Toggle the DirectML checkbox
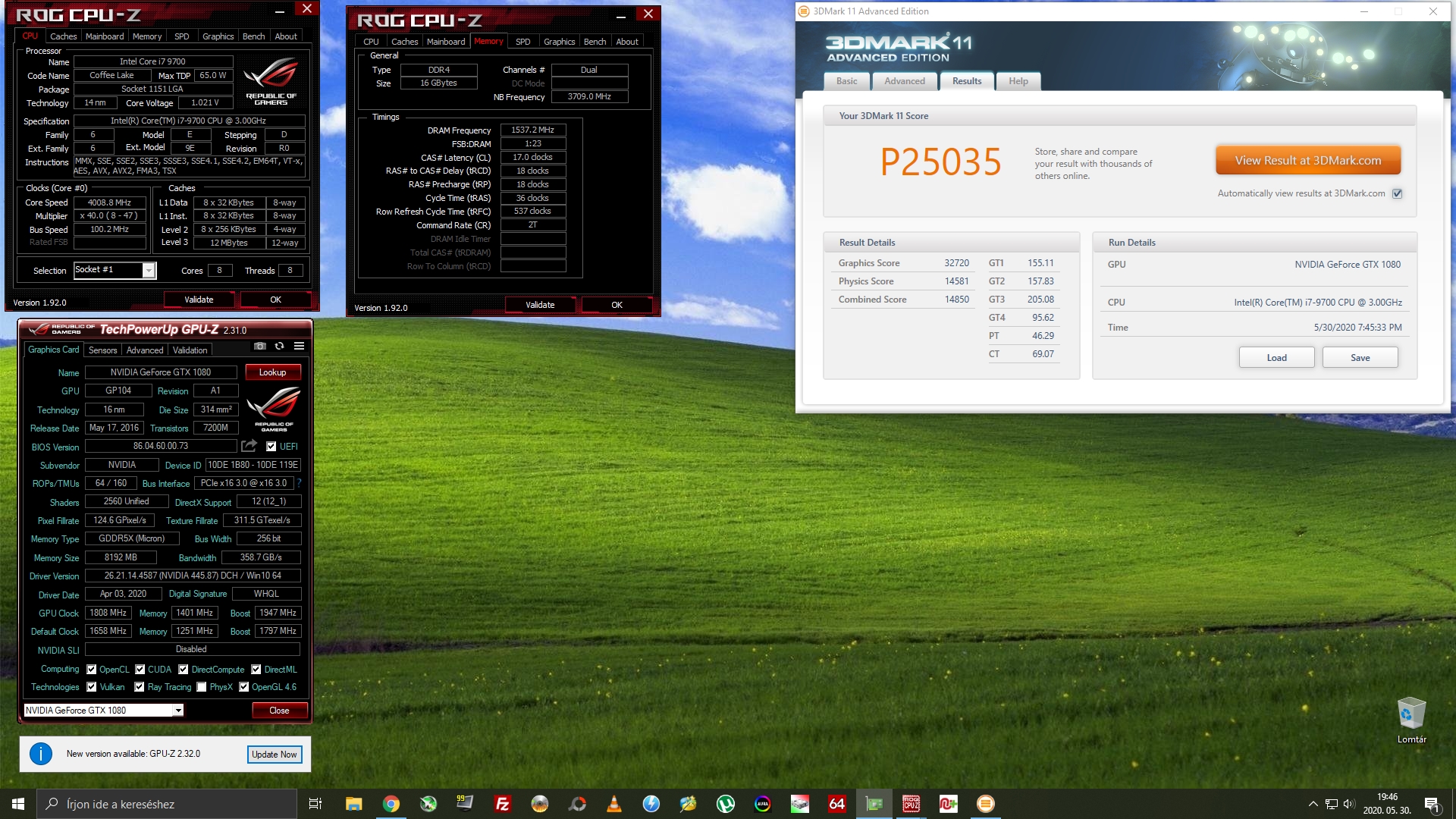Viewport: 1456px width, 819px height. point(256,670)
